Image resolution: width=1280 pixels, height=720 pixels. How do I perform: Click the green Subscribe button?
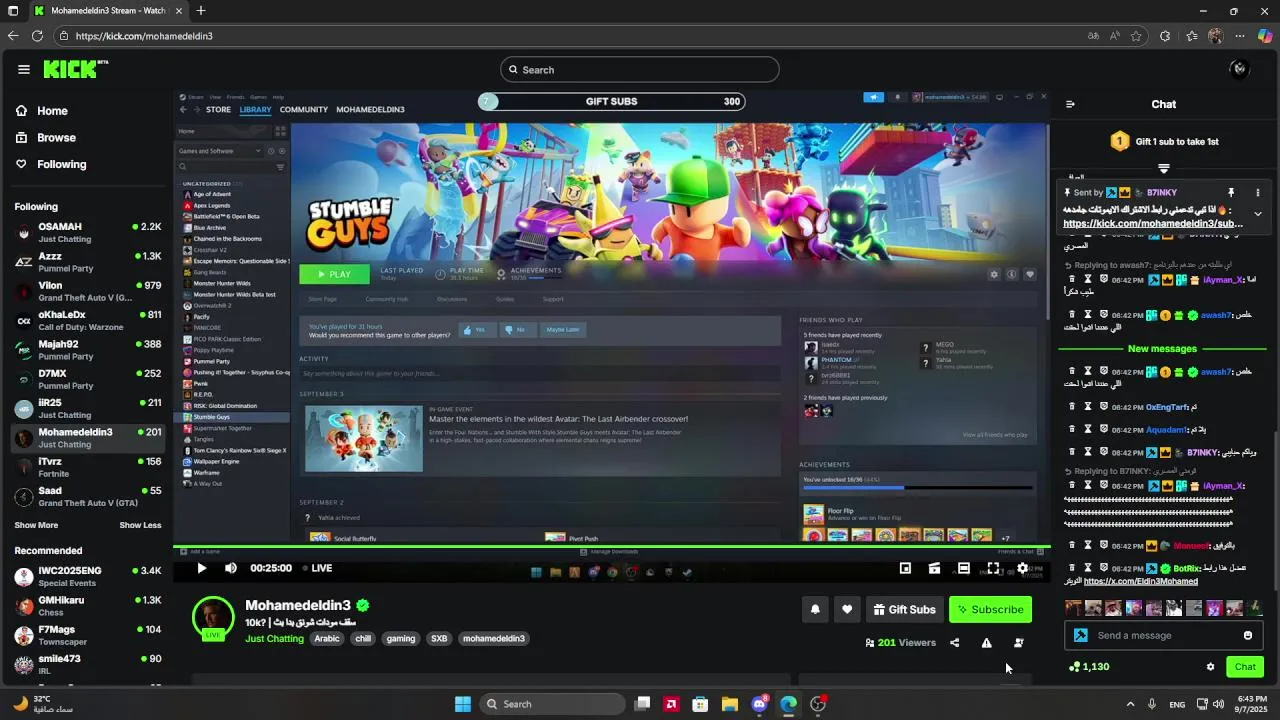pyautogui.click(x=990, y=609)
